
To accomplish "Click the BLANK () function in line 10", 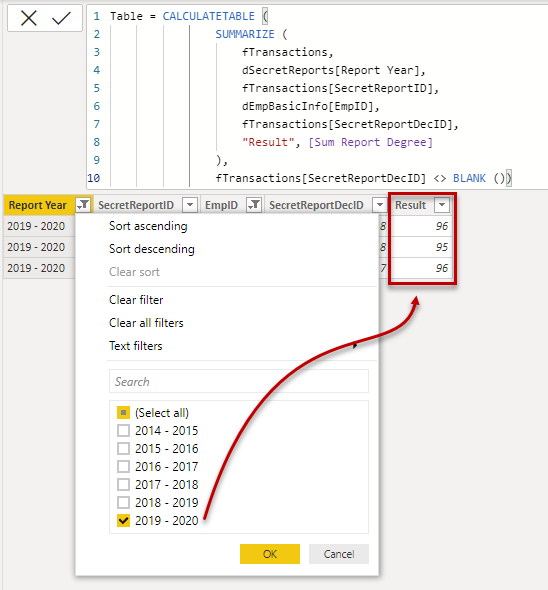I will point(479,178).
